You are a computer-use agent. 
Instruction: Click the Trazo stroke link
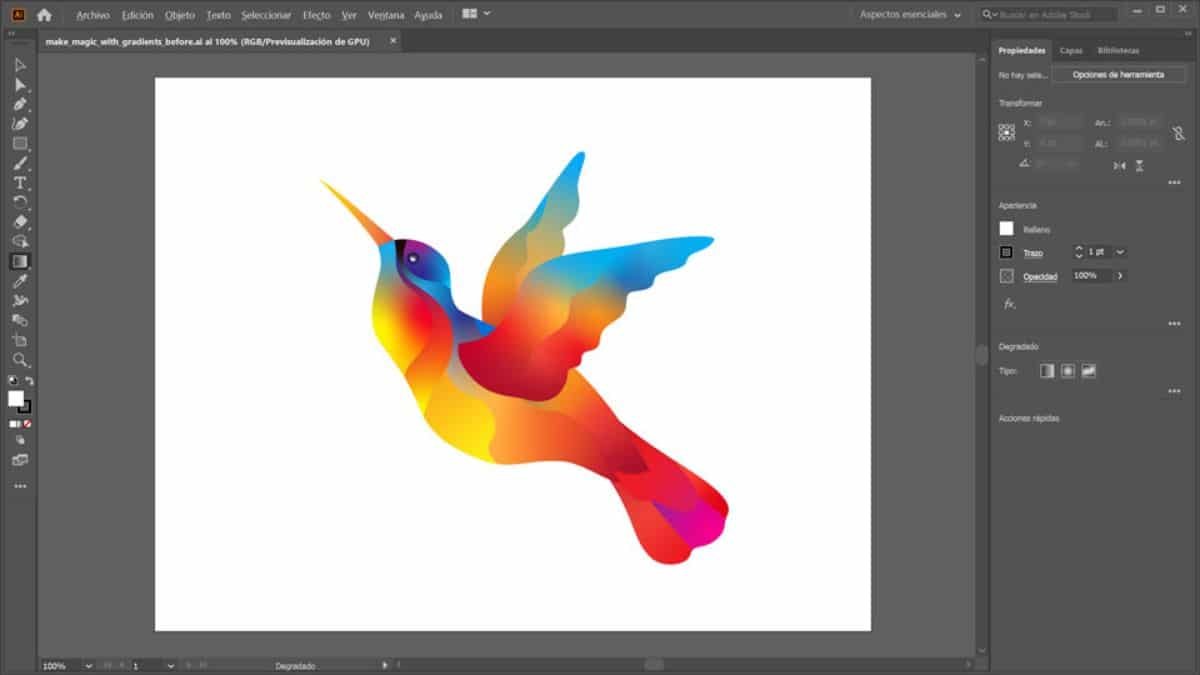1033,253
